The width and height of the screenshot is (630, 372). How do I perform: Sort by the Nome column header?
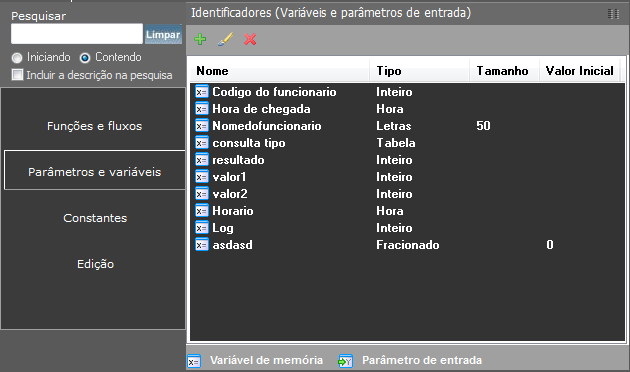click(x=279, y=71)
